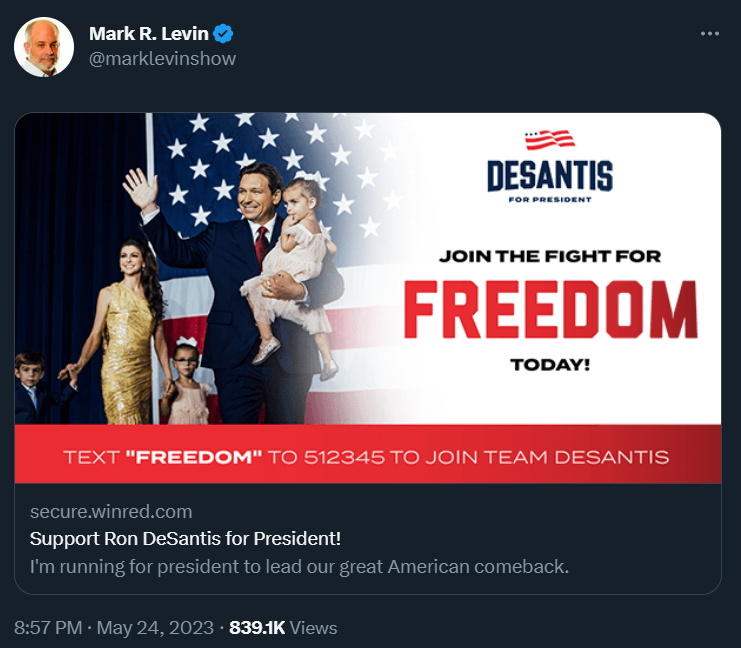
Task: Click the May 24, 2023 date
Action: (155, 628)
